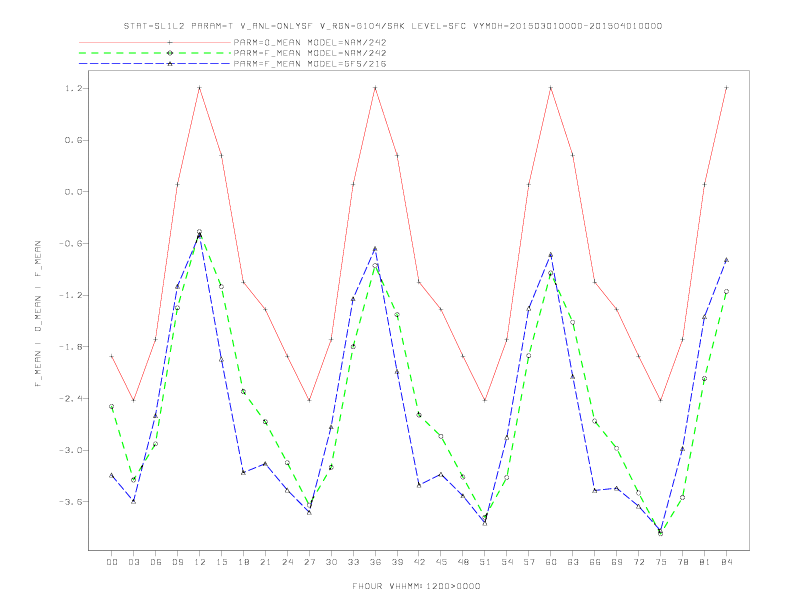This screenshot has height=612, width=792.
Task: Click y-axis tick label -3.6
Action: [70, 501]
